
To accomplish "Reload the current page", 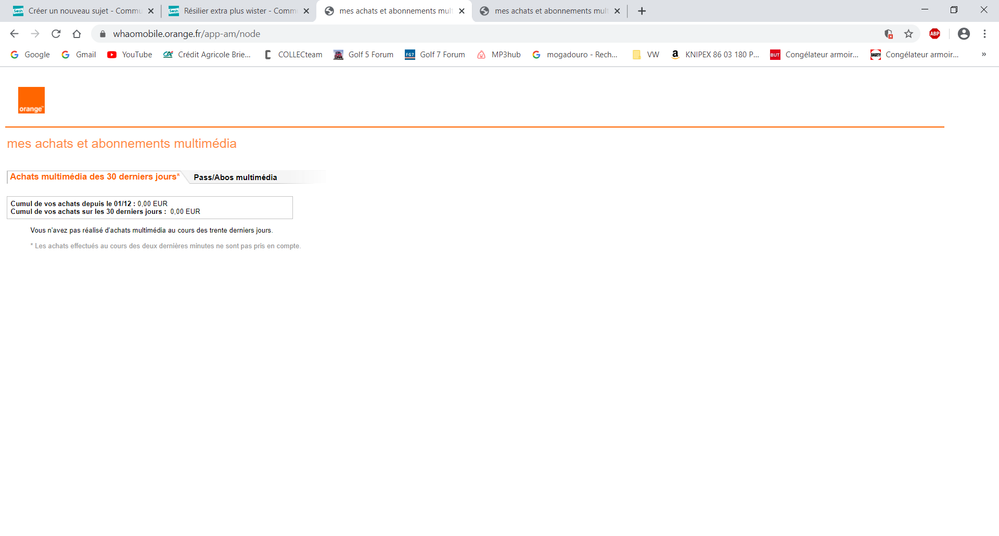I will (56, 34).
